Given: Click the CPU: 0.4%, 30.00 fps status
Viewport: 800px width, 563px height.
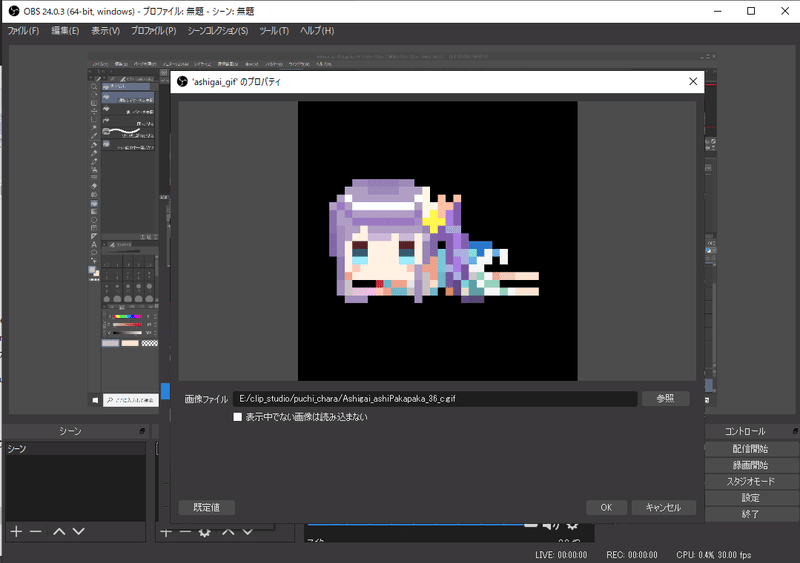Looking at the screenshot, I should tap(714, 555).
